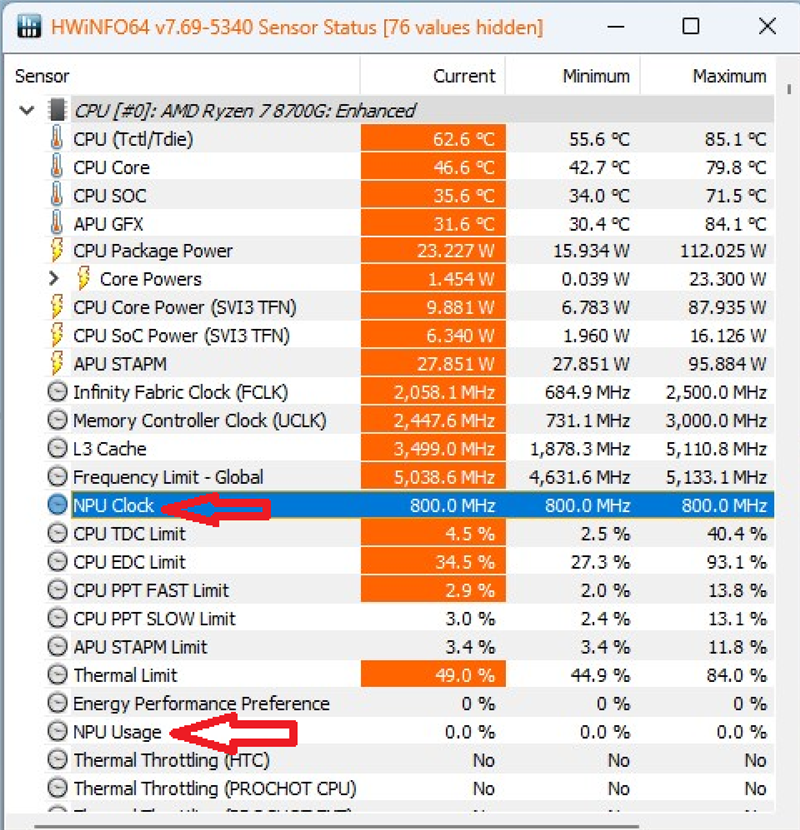Image resolution: width=800 pixels, height=830 pixels.
Task: Click clock icon for Thermal Throttling (HTC)
Action: point(57,760)
